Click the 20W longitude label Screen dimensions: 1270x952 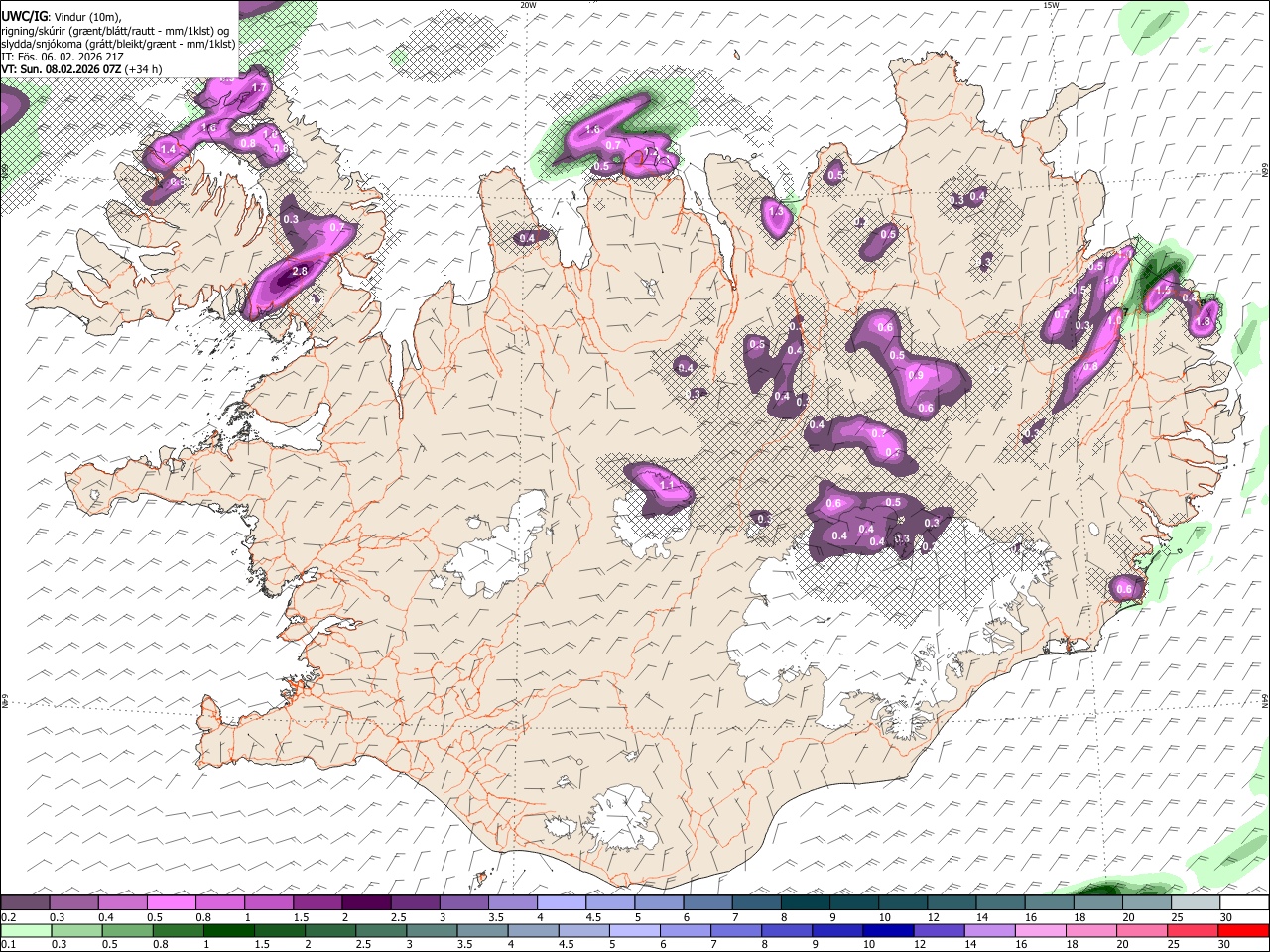tap(528, 5)
